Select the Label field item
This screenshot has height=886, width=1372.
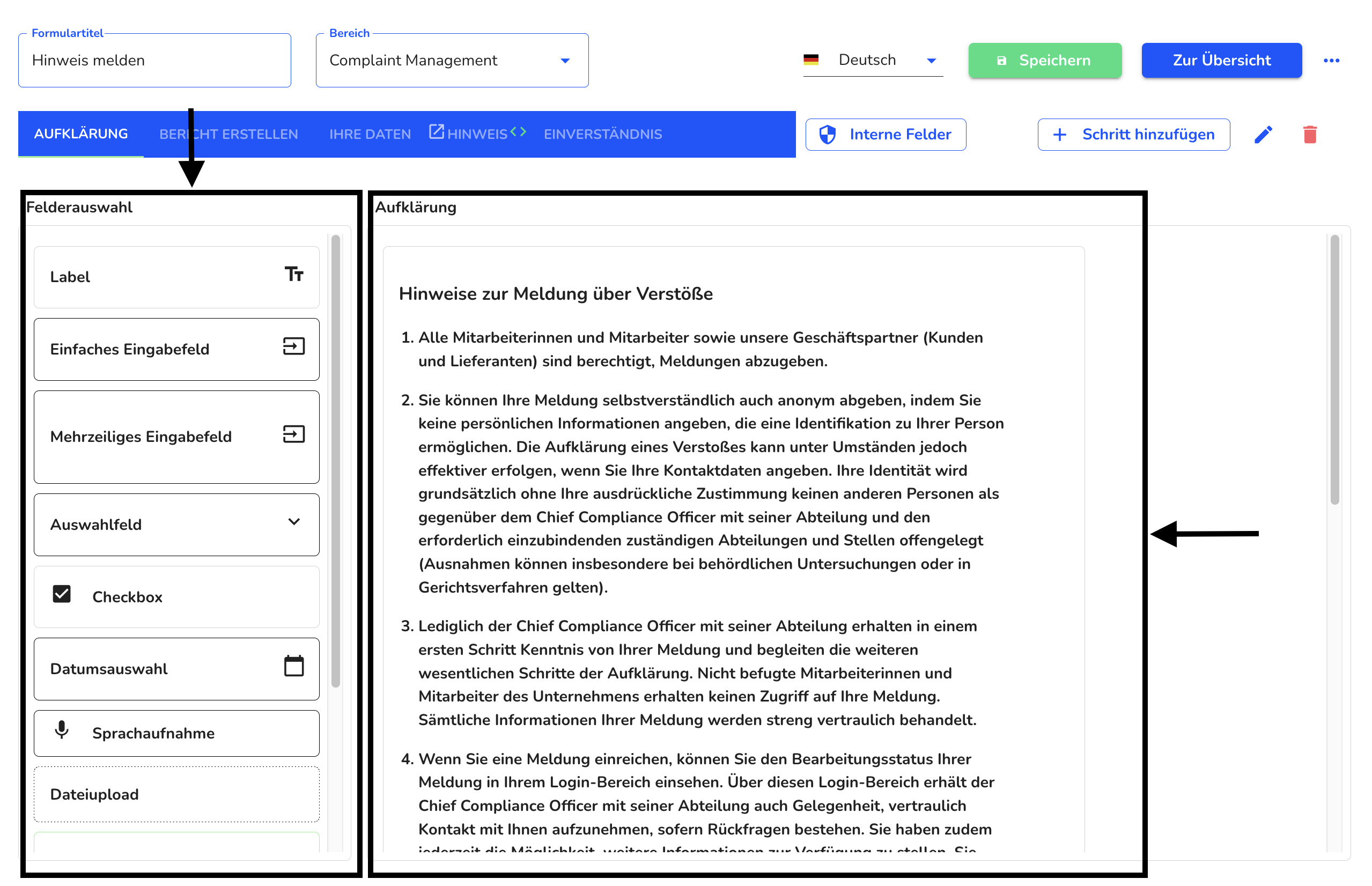coord(176,277)
